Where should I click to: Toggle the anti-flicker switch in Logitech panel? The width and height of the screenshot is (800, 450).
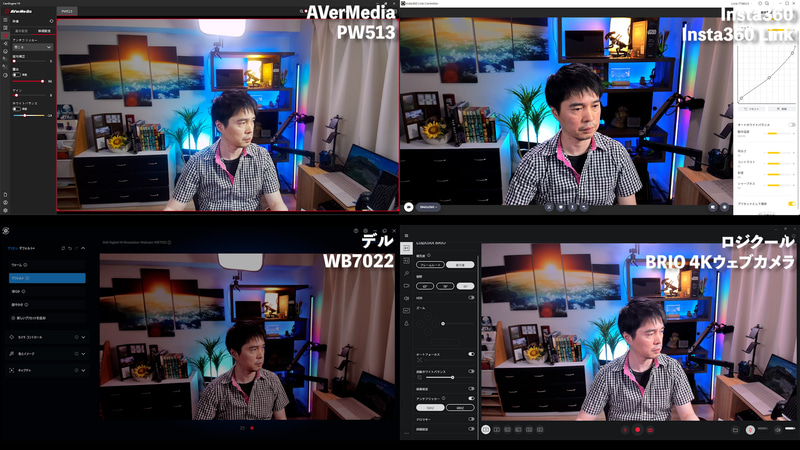(x=471, y=398)
